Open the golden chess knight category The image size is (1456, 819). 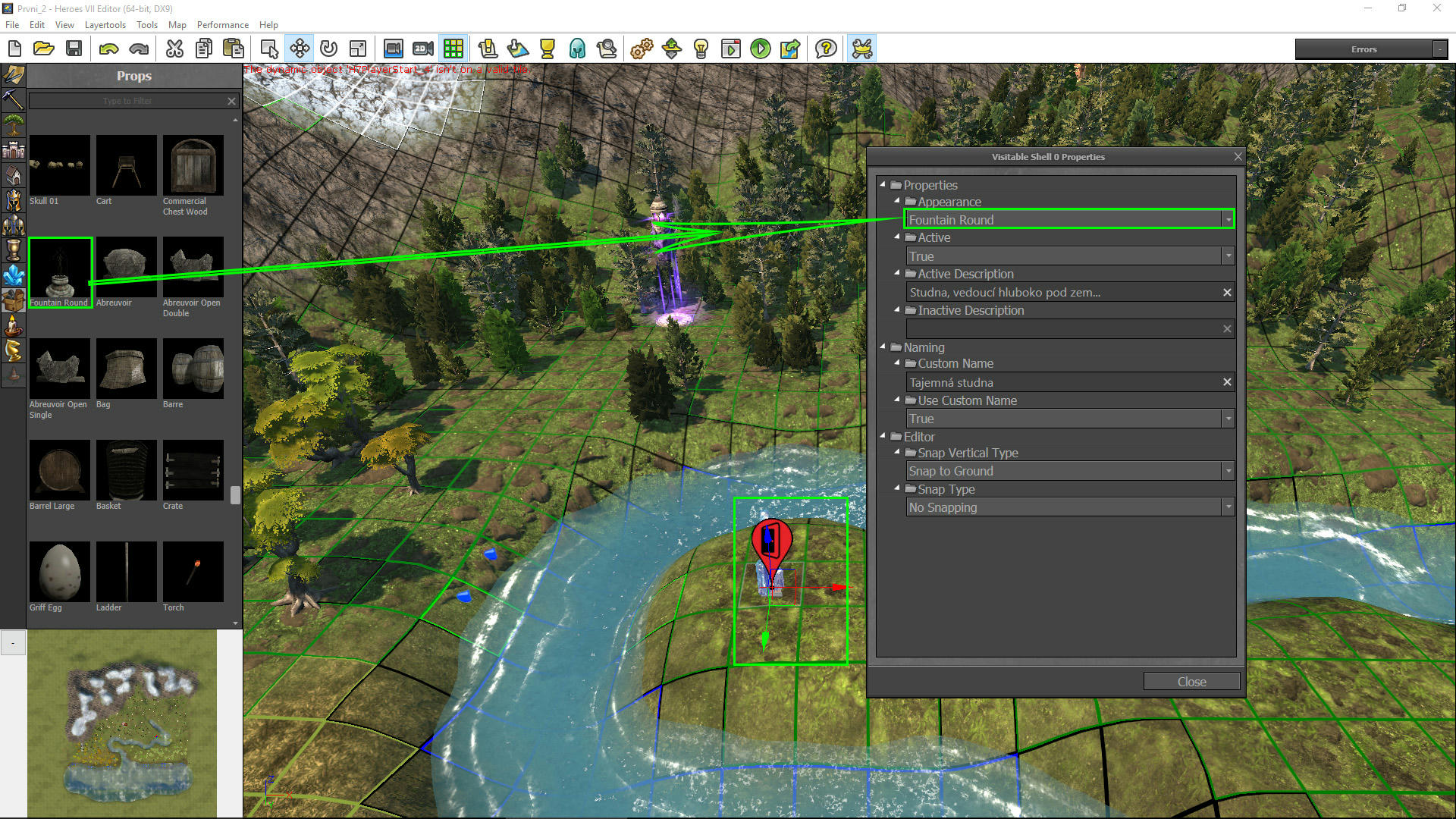pos(14,350)
